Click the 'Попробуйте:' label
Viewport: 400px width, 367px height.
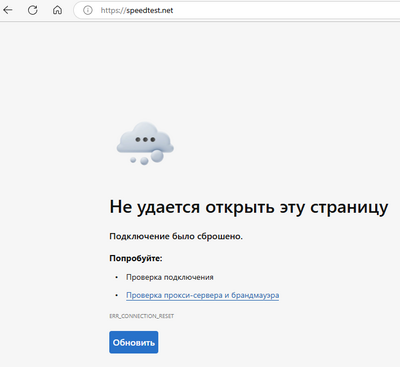click(136, 258)
